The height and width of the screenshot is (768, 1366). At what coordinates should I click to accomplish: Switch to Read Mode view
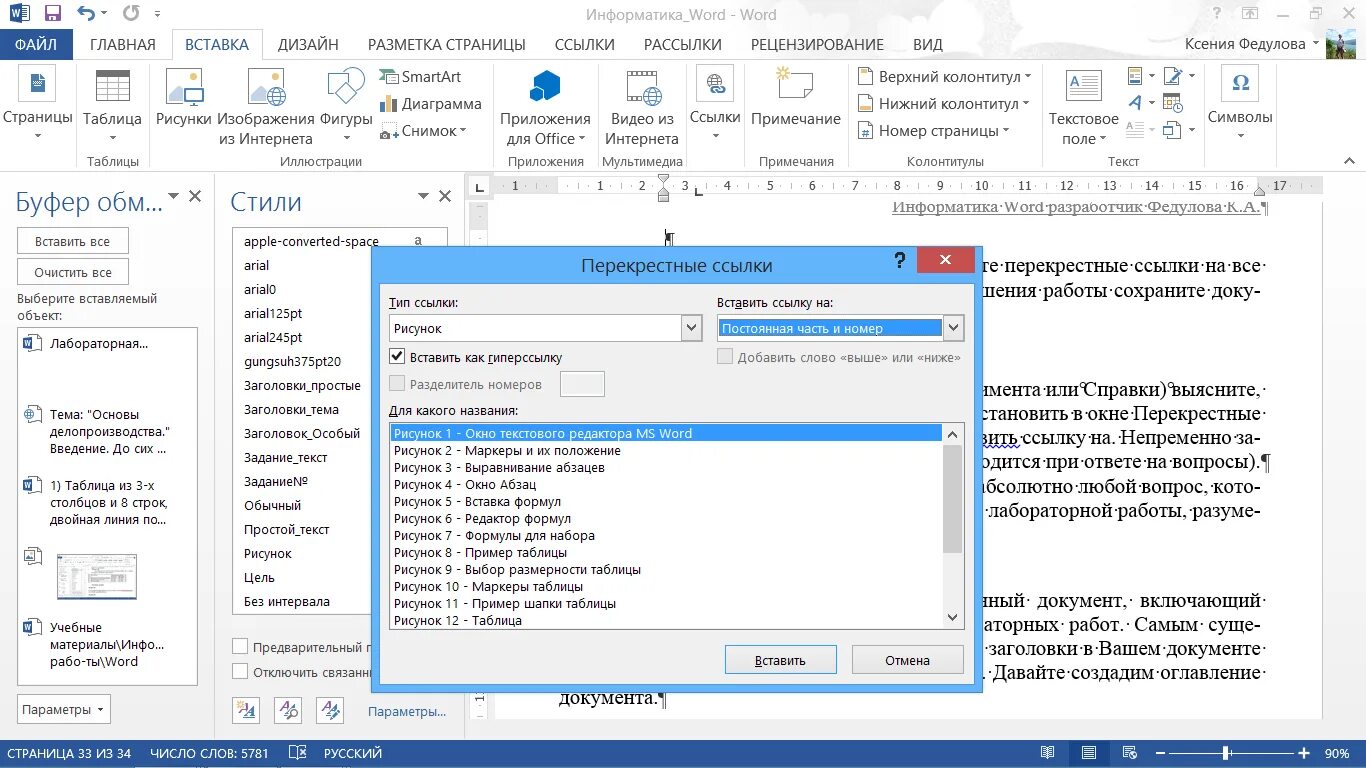pos(1047,753)
